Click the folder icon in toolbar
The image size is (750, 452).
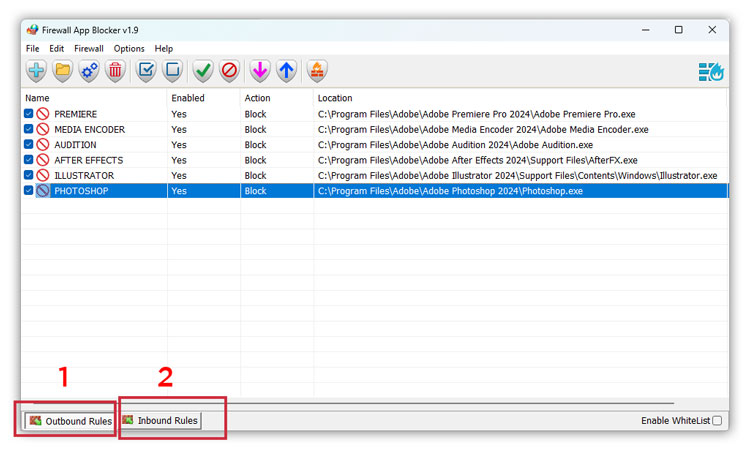pos(63,71)
